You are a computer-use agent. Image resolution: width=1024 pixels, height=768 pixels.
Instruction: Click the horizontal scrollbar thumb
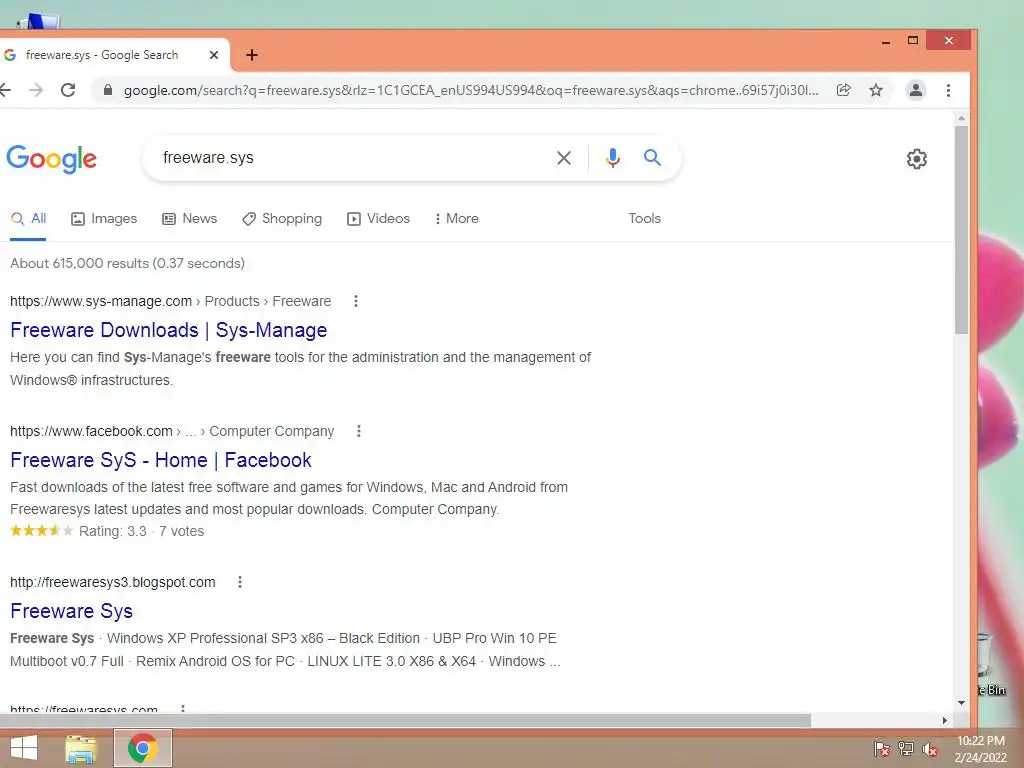pyautogui.click(x=405, y=720)
